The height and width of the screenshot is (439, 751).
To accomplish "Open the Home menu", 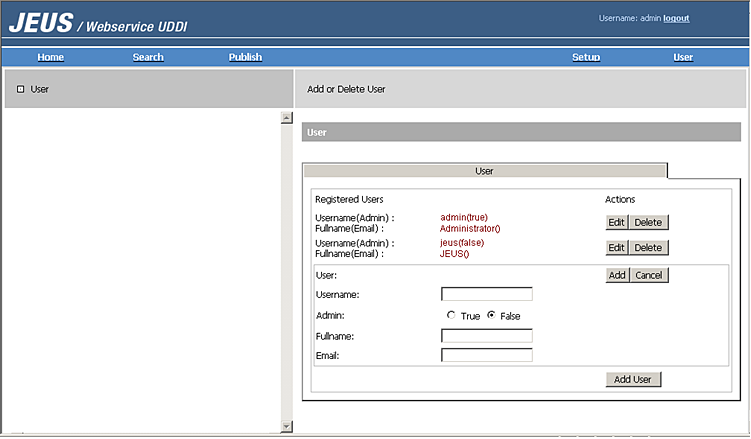I will pos(50,57).
